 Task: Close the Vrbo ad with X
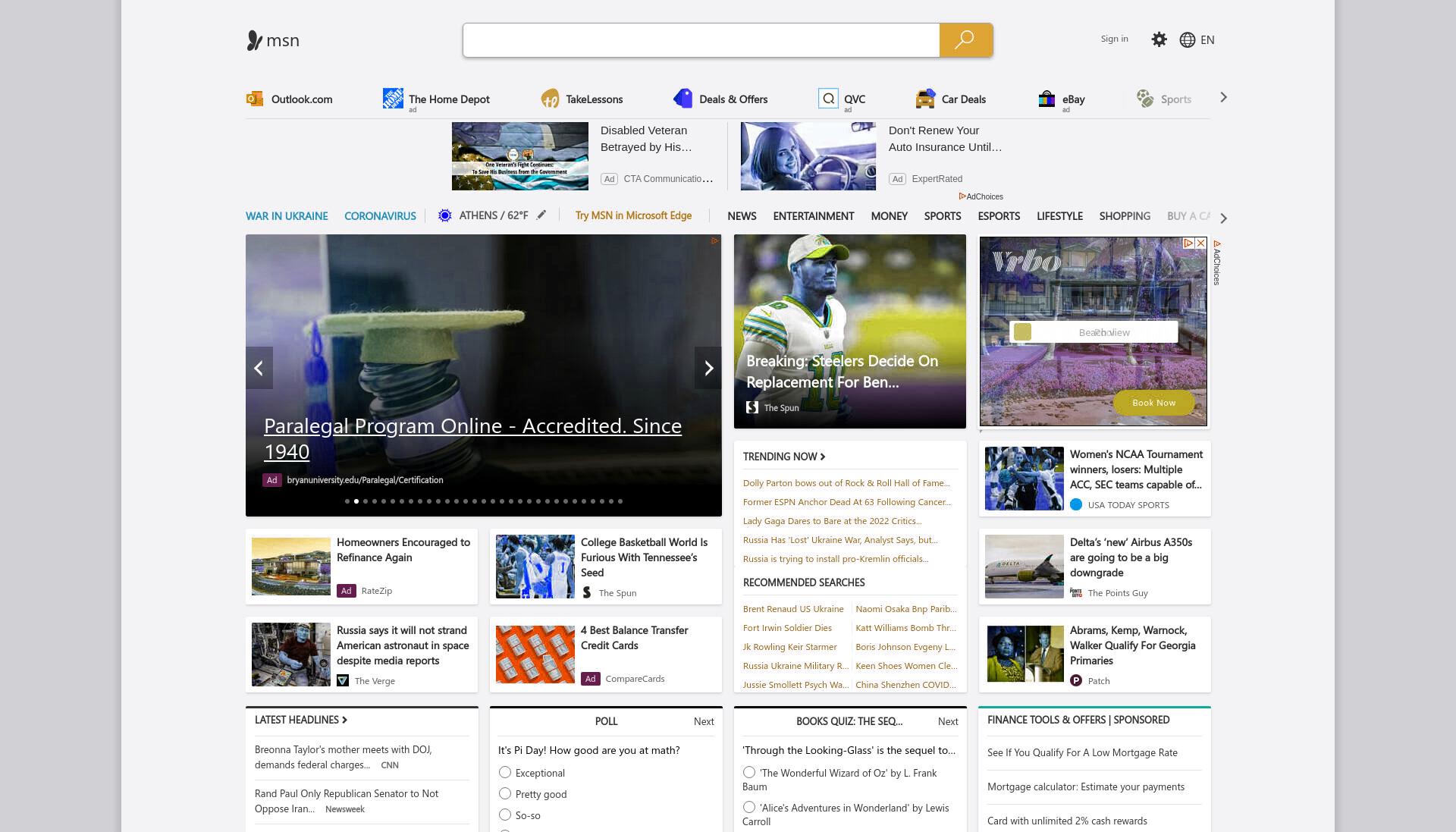point(1201,243)
